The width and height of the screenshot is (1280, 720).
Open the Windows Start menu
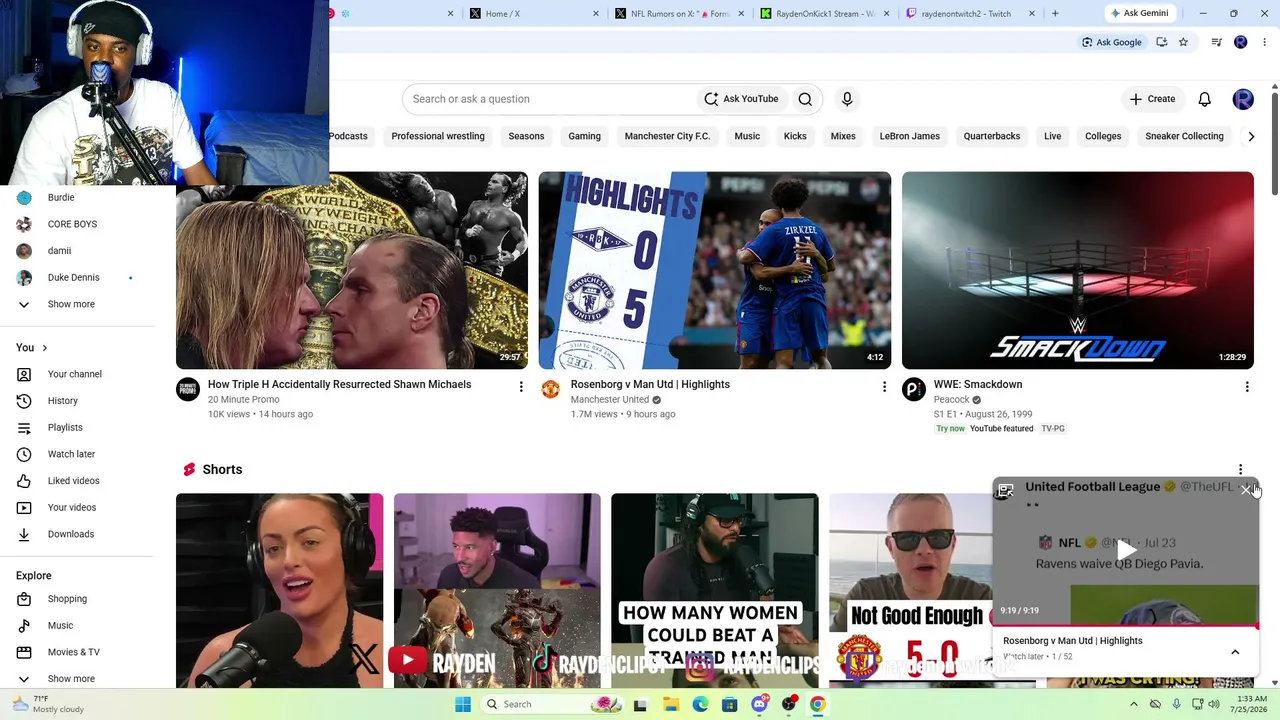(463, 704)
